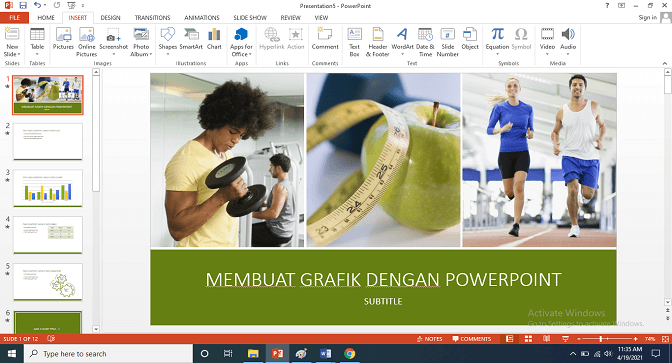Click the 74% zoom level

(x=650, y=339)
